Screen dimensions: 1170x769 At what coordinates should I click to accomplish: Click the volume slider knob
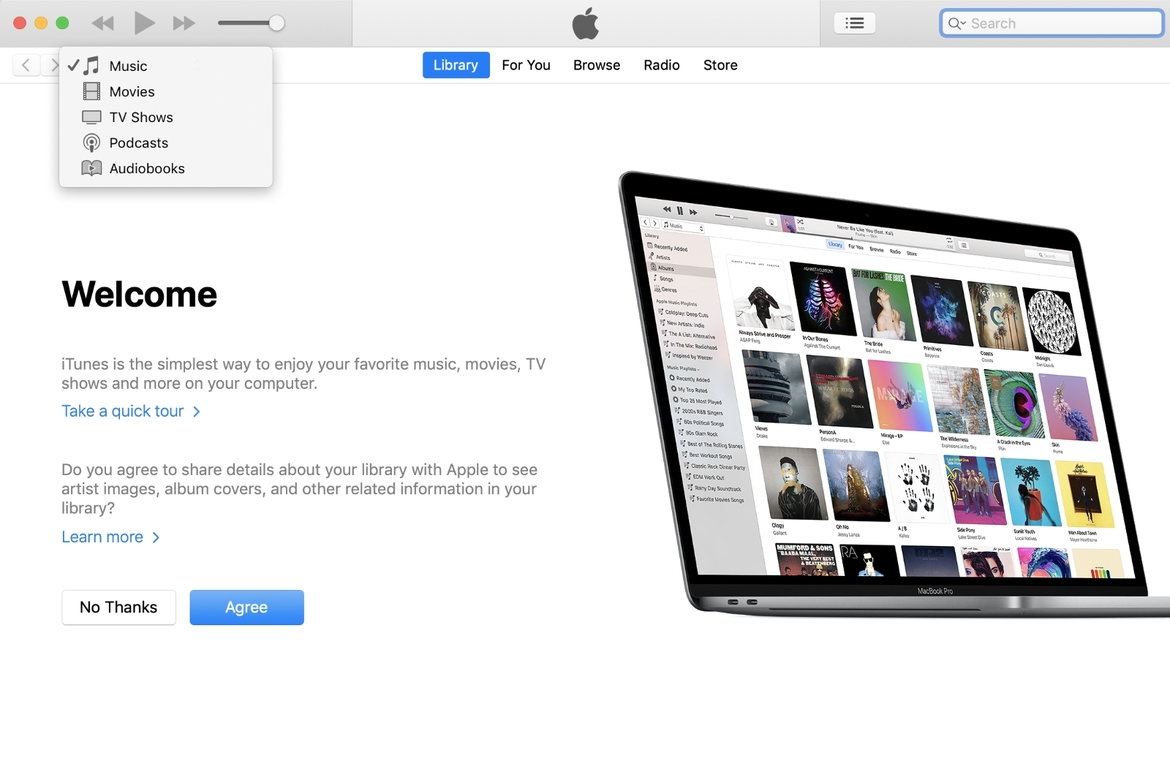(276, 23)
